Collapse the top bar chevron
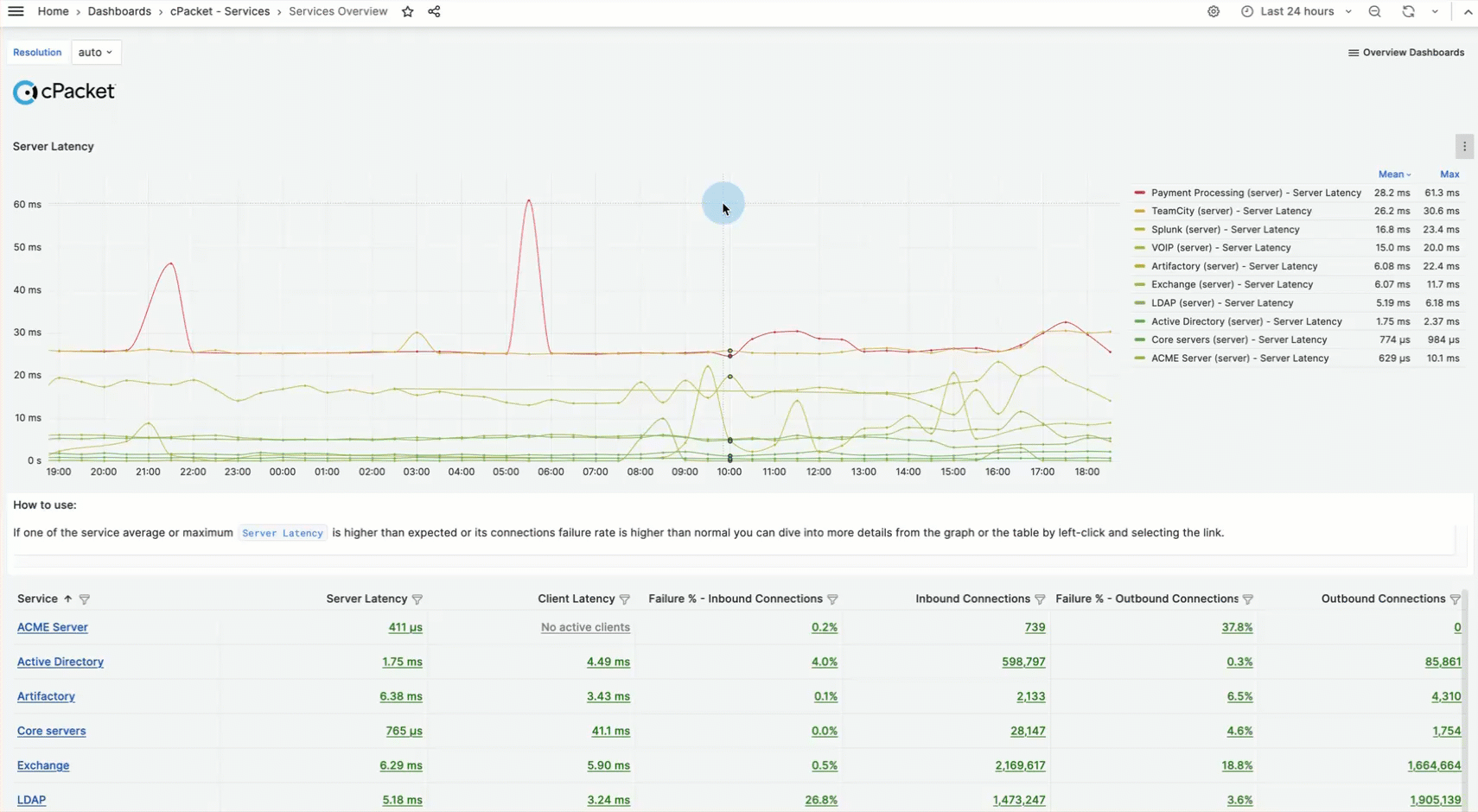Image resolution: width=1478 pixels, height=812 pixels. coord(1468,11)
